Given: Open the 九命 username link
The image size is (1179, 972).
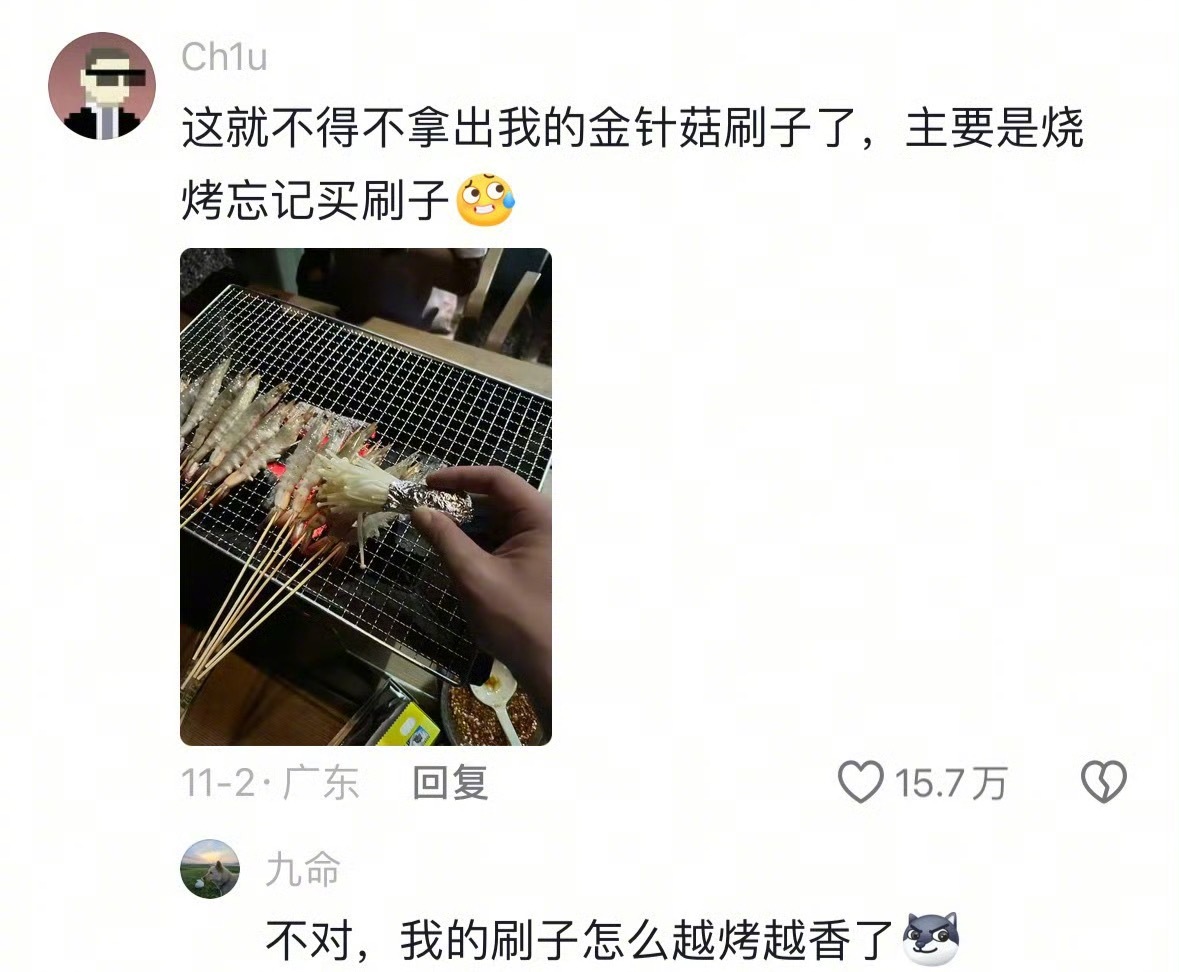Looking at the screenshot, I should tap(302, 869).
